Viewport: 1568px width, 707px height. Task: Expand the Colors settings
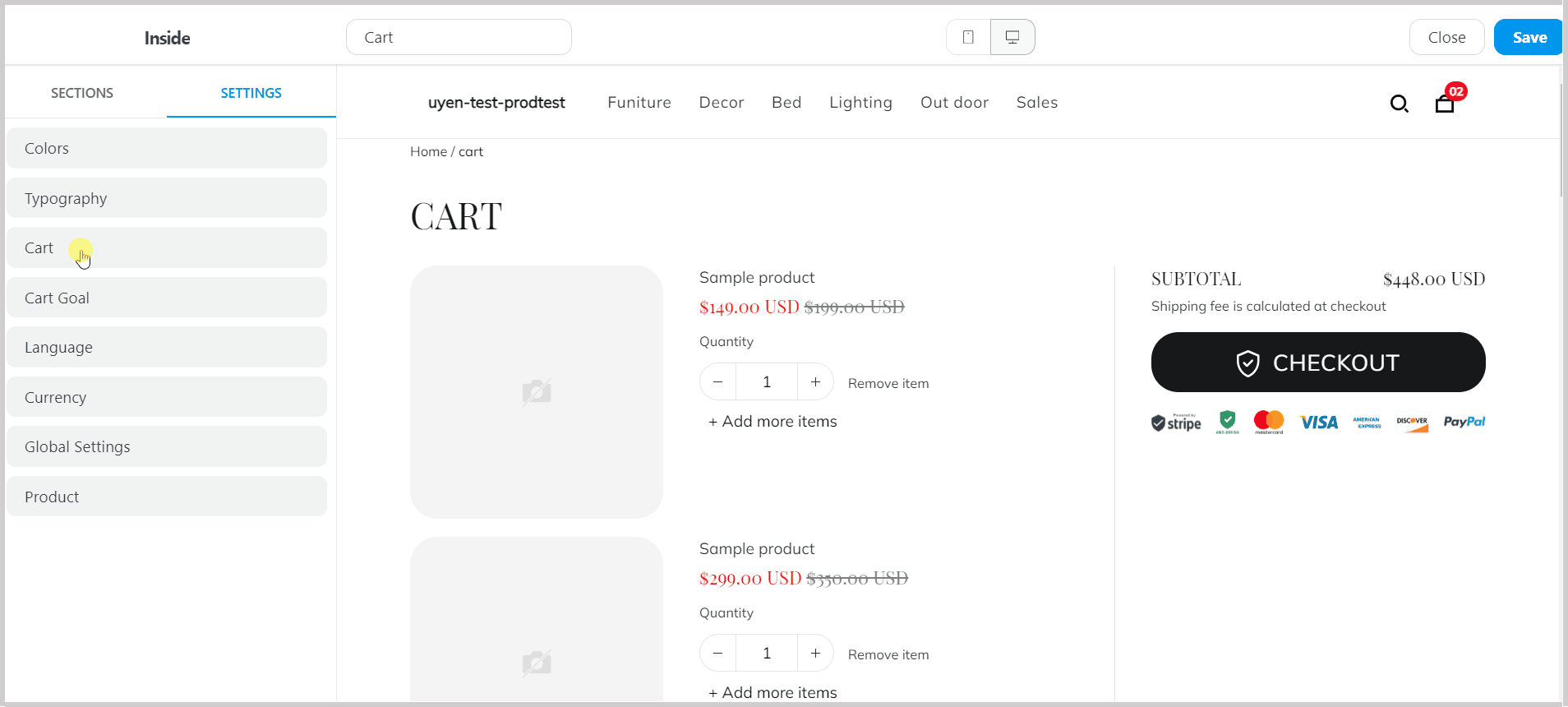(x=167, y=148)
